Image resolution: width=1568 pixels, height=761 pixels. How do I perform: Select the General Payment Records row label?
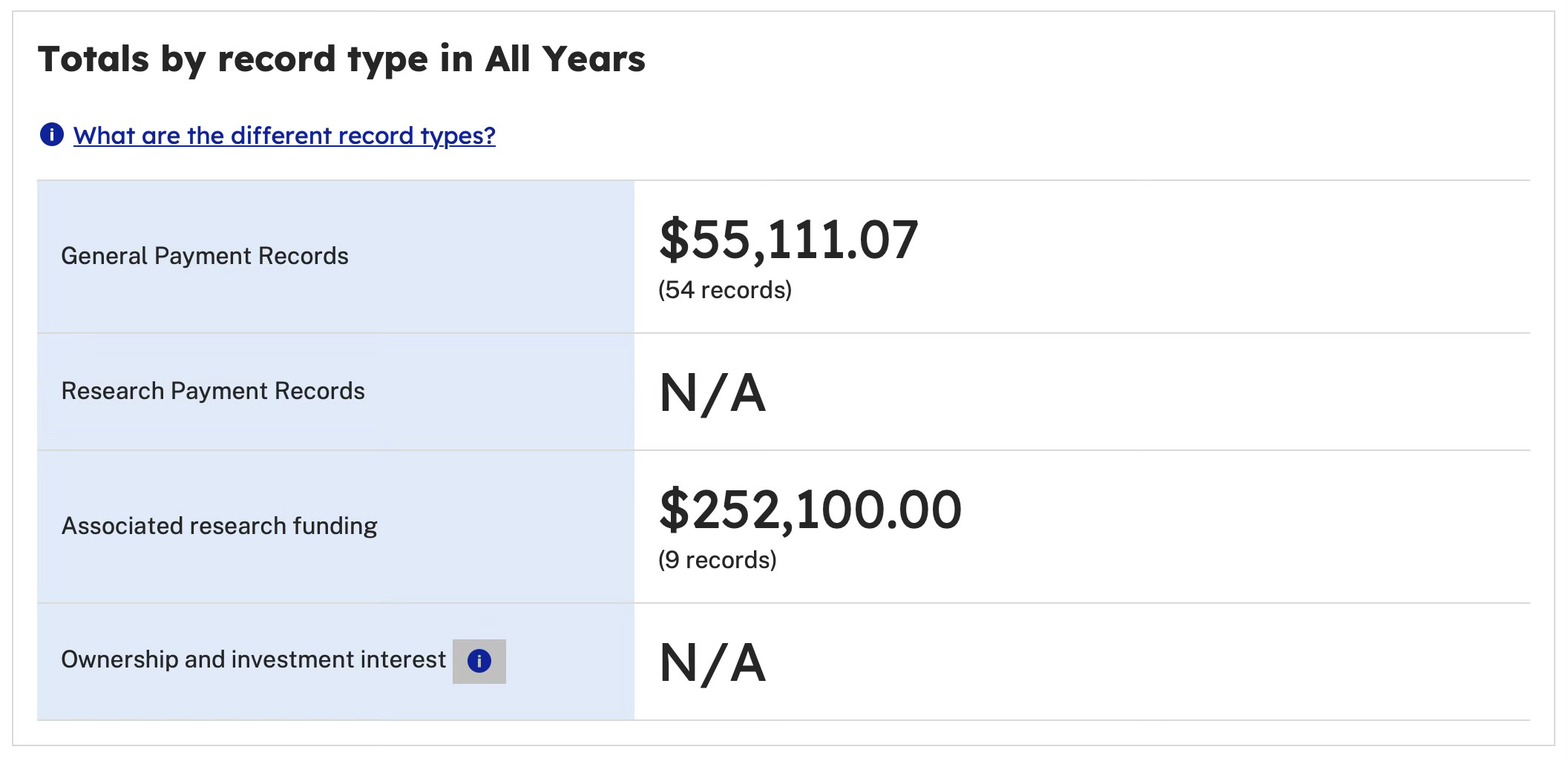coord(205,256)
